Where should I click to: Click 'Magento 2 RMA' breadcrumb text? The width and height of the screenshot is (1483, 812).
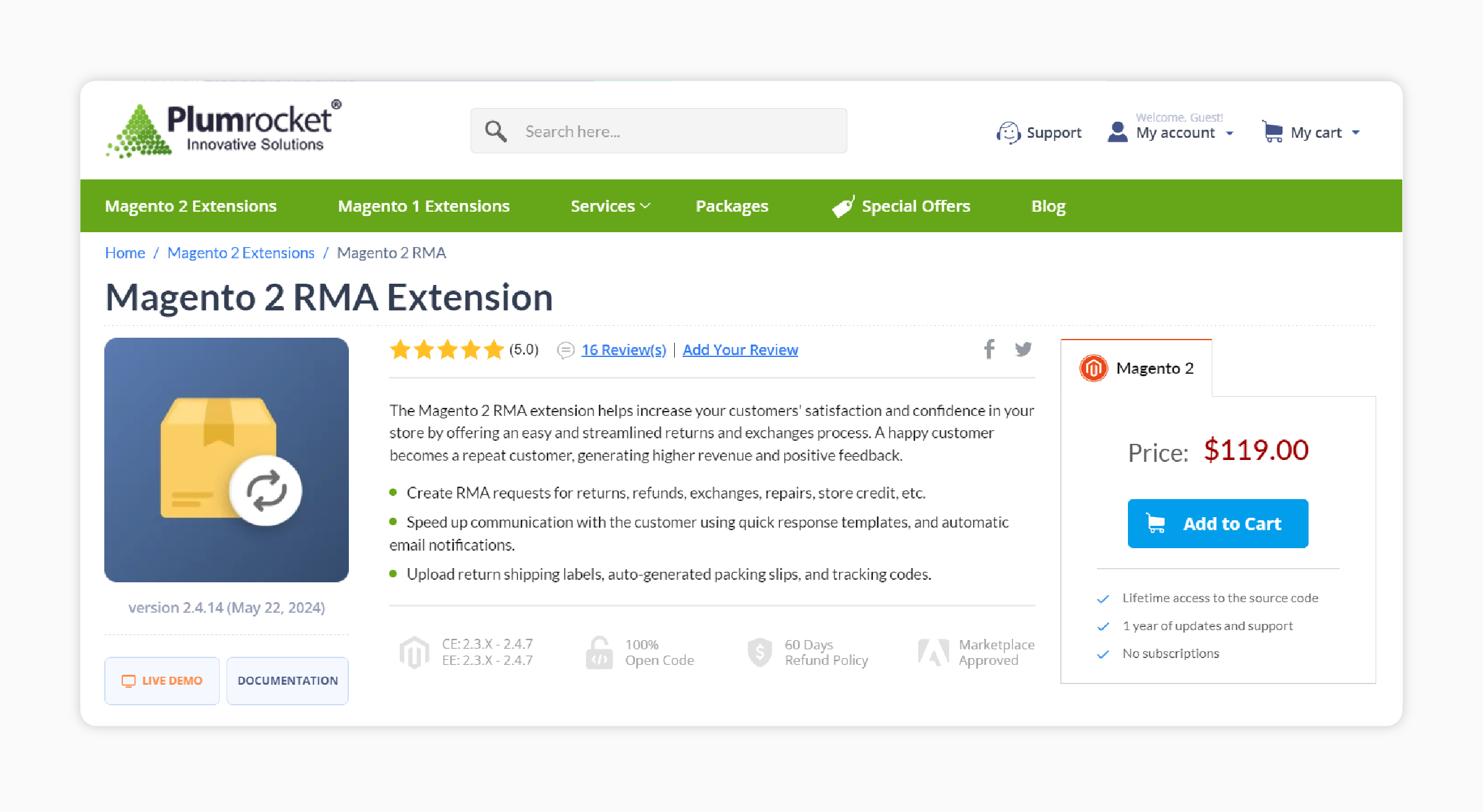point(391,253)
